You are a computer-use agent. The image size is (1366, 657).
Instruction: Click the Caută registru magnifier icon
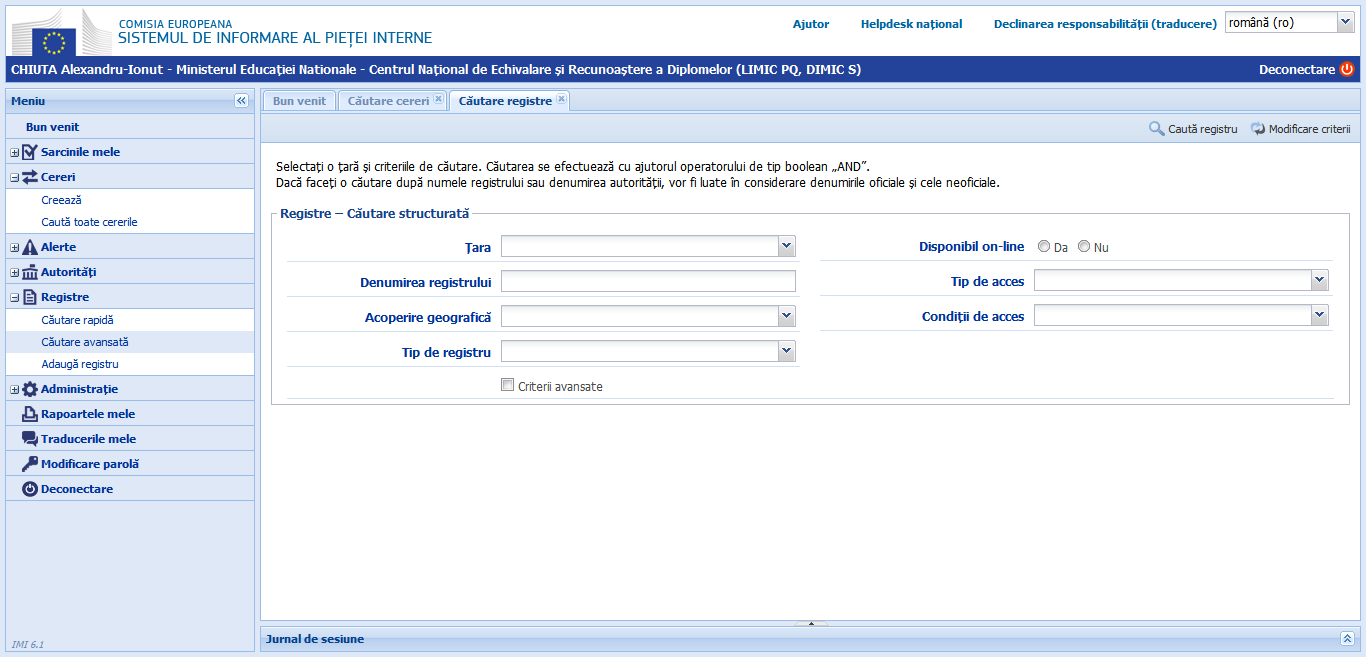pos(1156,129)
